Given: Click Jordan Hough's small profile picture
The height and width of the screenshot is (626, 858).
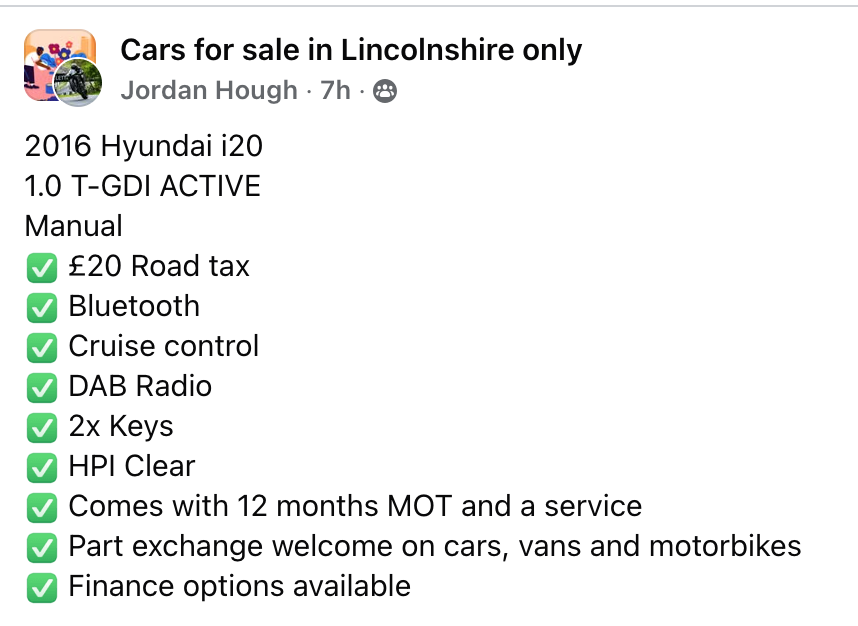Looking at the screenshot, I should (x=77, y=83).
